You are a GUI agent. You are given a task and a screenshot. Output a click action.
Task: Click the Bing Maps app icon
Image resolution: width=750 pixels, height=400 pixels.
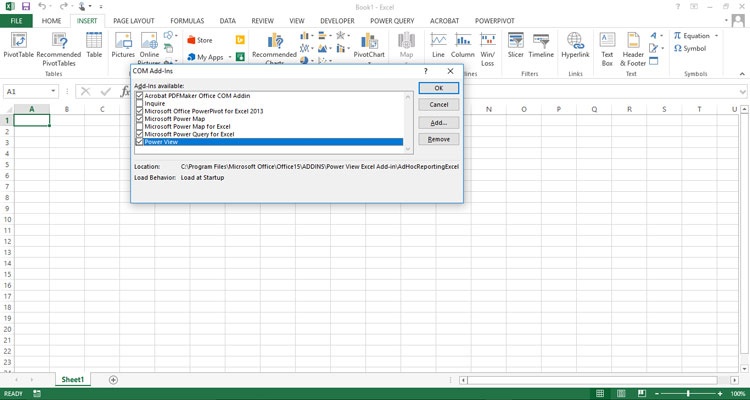[x=240, y=40]
